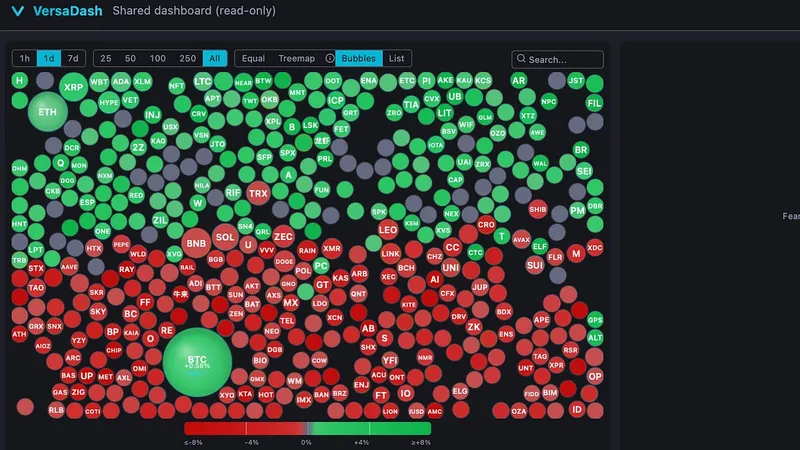Open the ICP bubble
This screenshot has width=800, height=450.
pyautogui.click(x=336, y=100)
